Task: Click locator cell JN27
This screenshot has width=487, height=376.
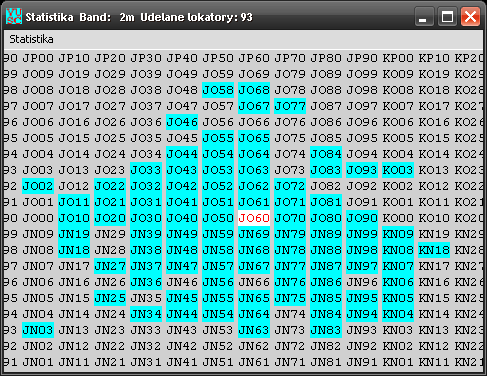Action: [110, 266]
